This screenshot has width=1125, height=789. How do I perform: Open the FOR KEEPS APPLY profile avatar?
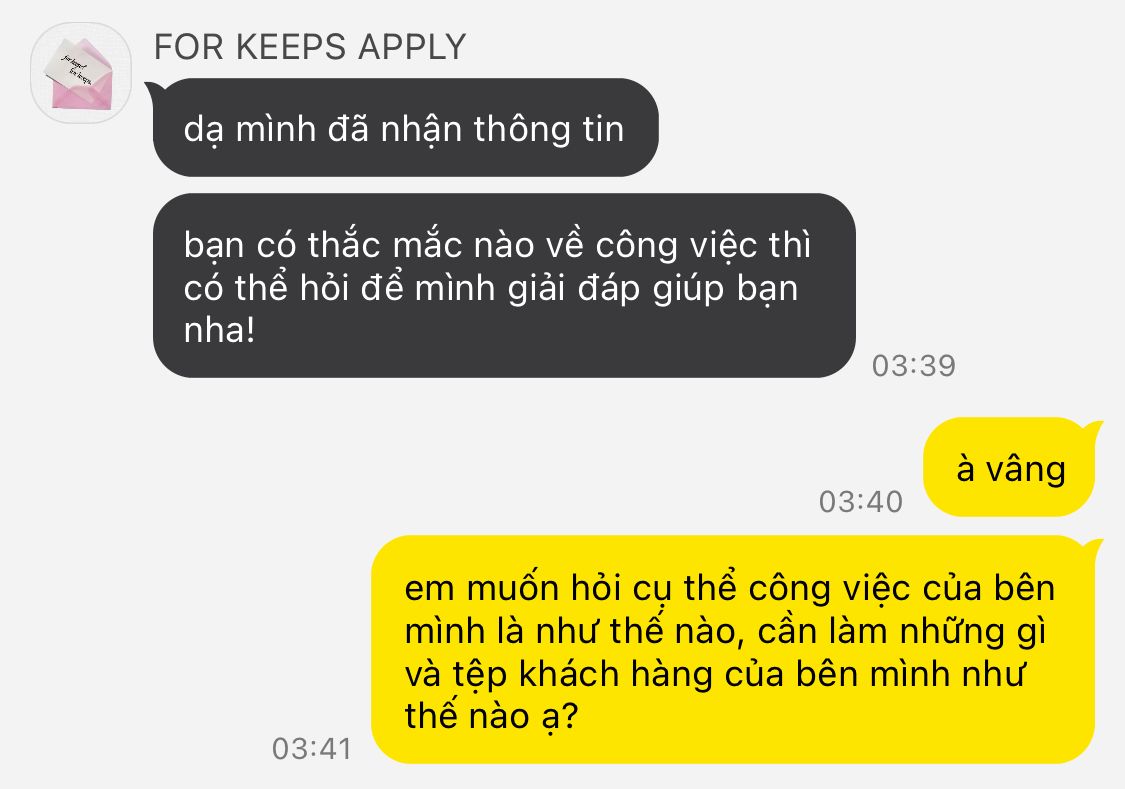point(81,73)
